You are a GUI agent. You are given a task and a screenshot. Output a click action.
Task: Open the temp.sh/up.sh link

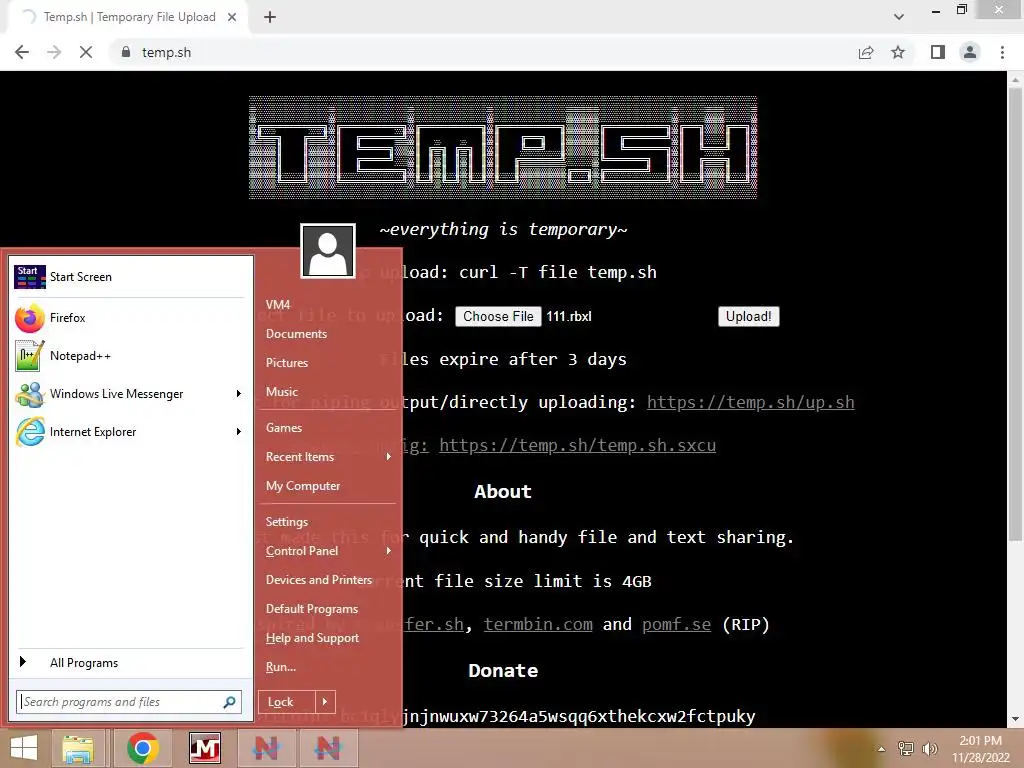[750, 402]
